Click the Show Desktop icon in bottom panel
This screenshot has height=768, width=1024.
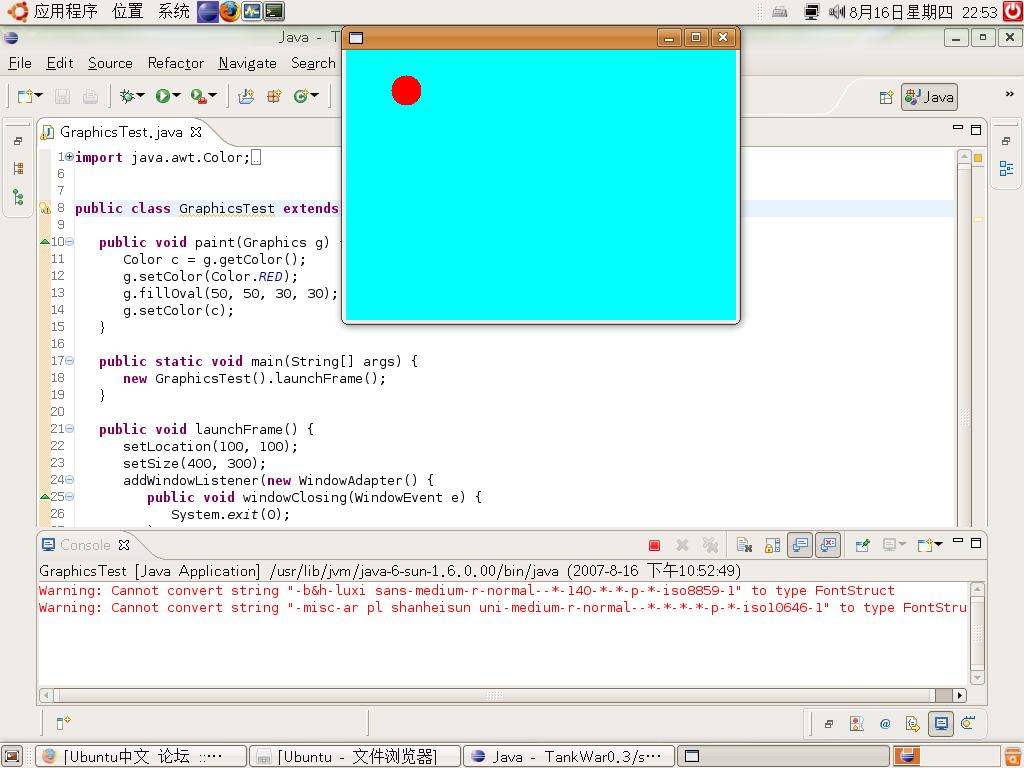point(12,756)
